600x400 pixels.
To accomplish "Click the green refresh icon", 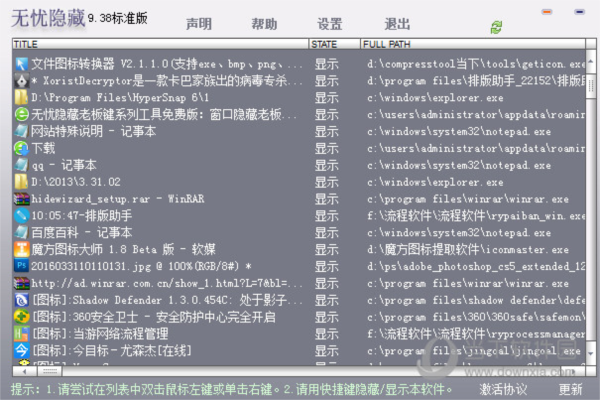I will click(x=496, y=27).
